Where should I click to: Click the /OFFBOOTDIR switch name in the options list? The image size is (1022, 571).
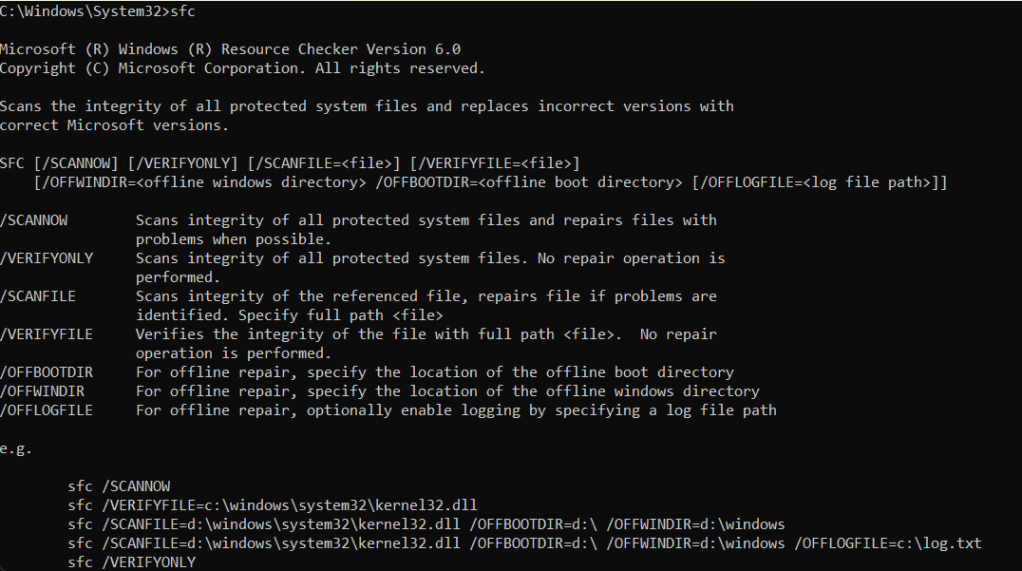coord(46,372)
